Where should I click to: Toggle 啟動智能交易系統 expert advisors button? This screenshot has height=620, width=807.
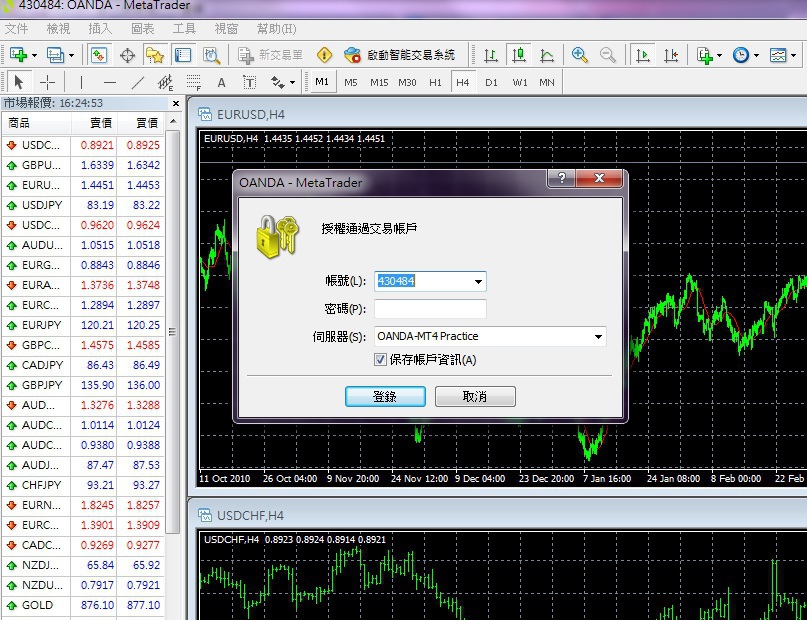[399, 55]
